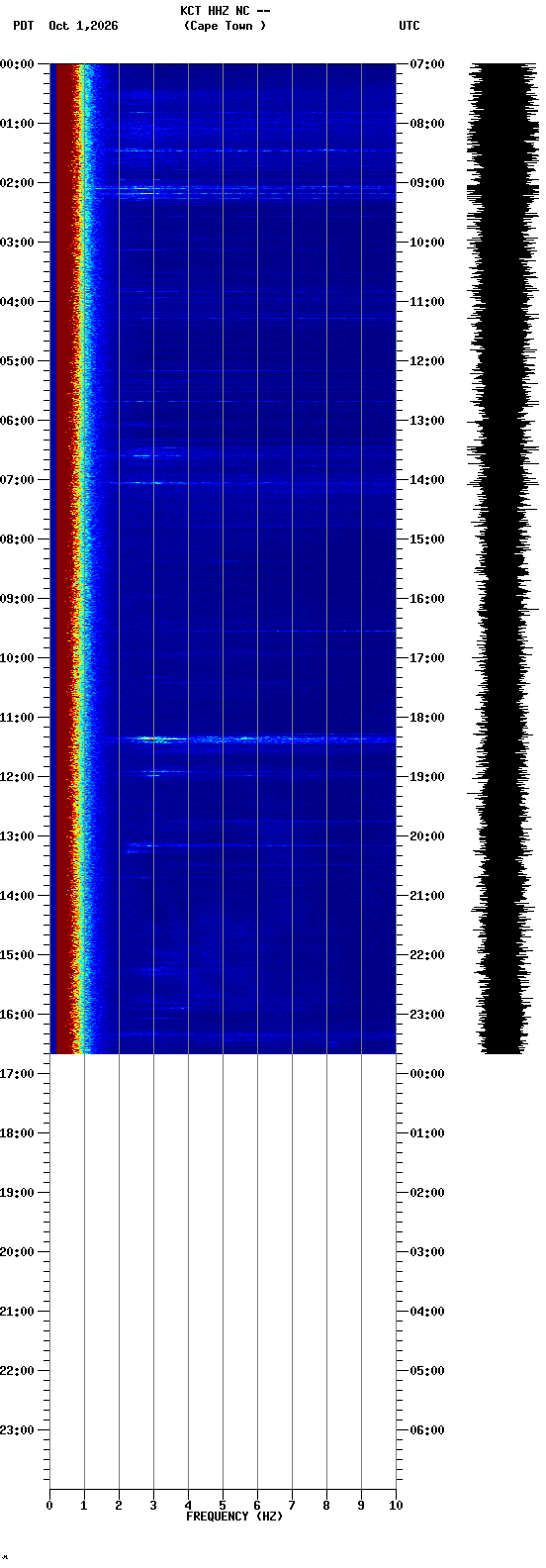Click the frequency axis '9' tick label
The image size is (546, 1568).
[x=361, y=1506]
